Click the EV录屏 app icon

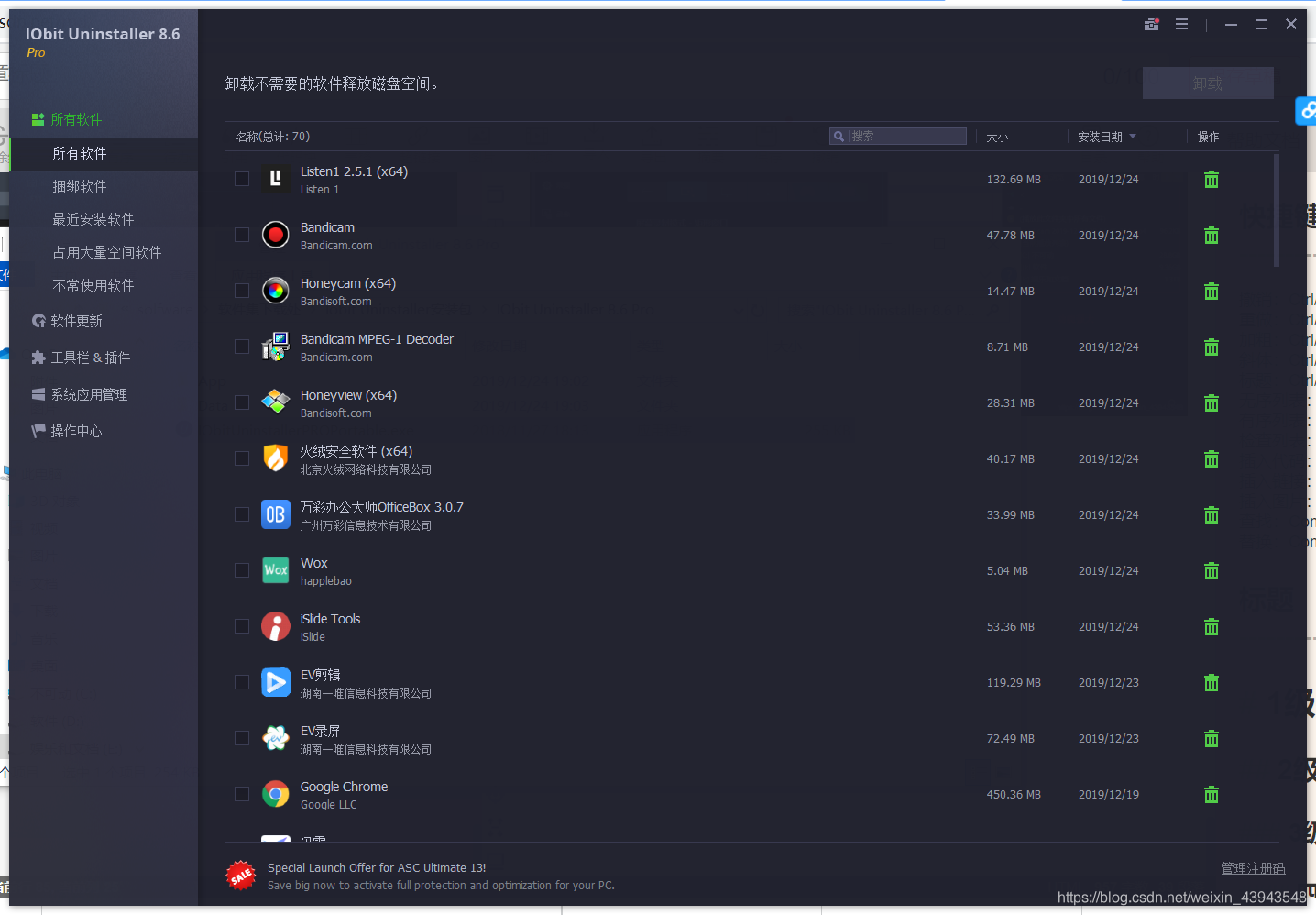(x=275, y=738)
